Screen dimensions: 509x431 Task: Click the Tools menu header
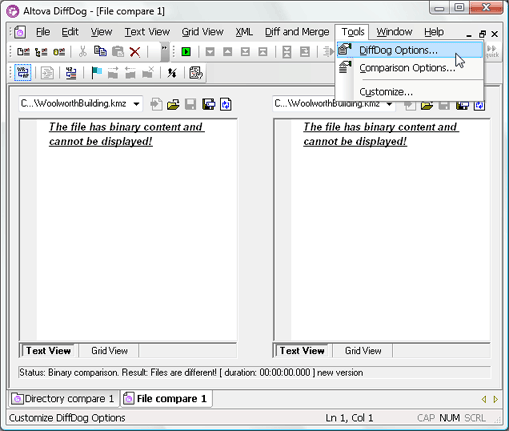[353, 32]
